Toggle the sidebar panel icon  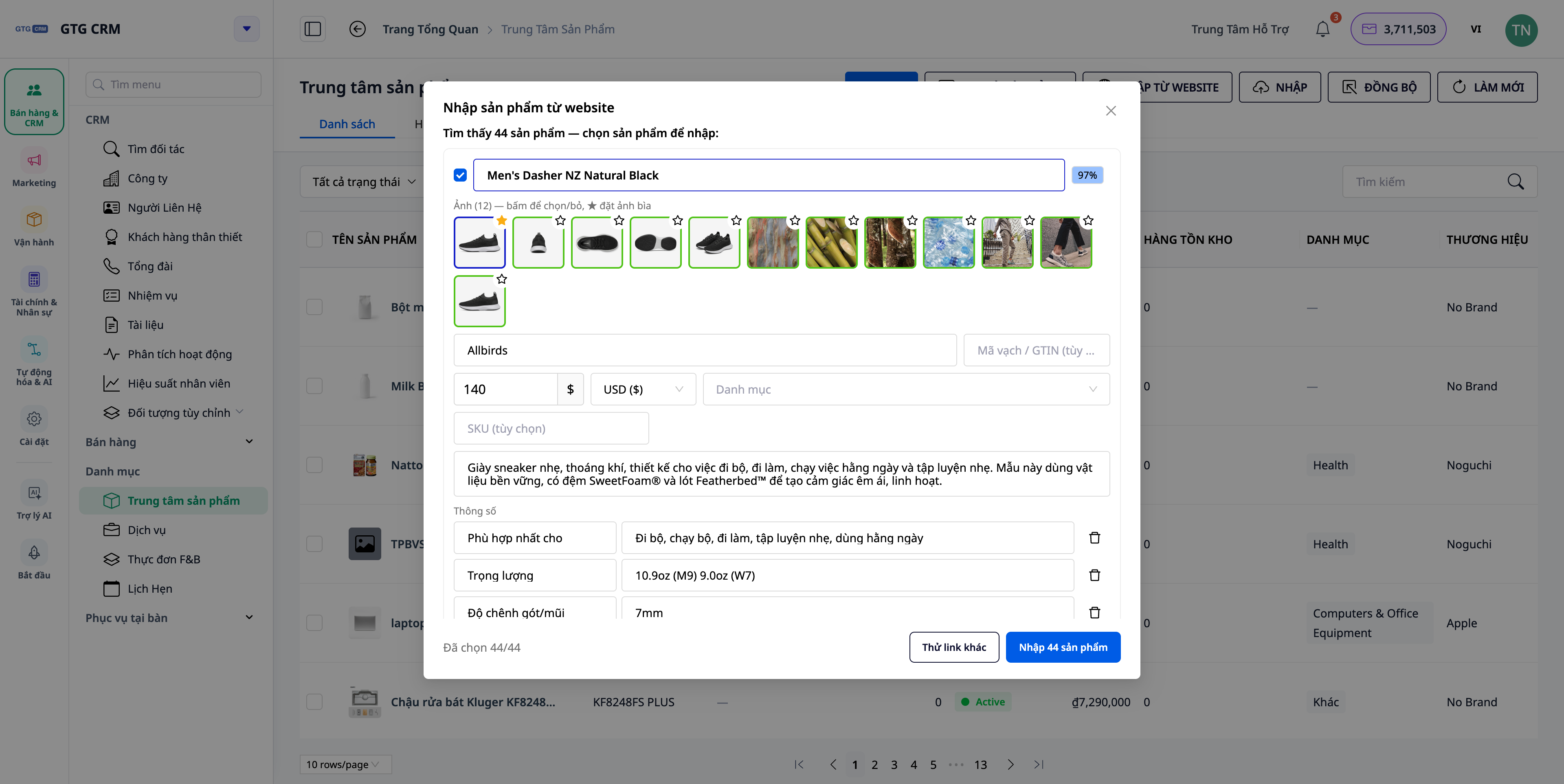click(x=313, y=29)
